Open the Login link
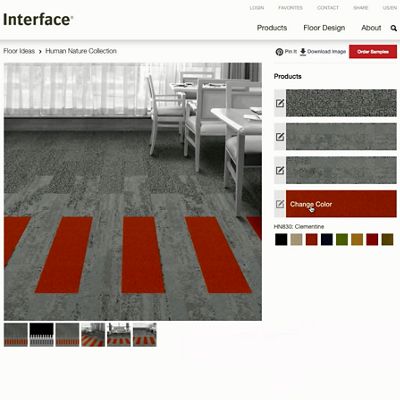This screenshot has width=400, height=400. pyautogui.click(x=257, y=8)
